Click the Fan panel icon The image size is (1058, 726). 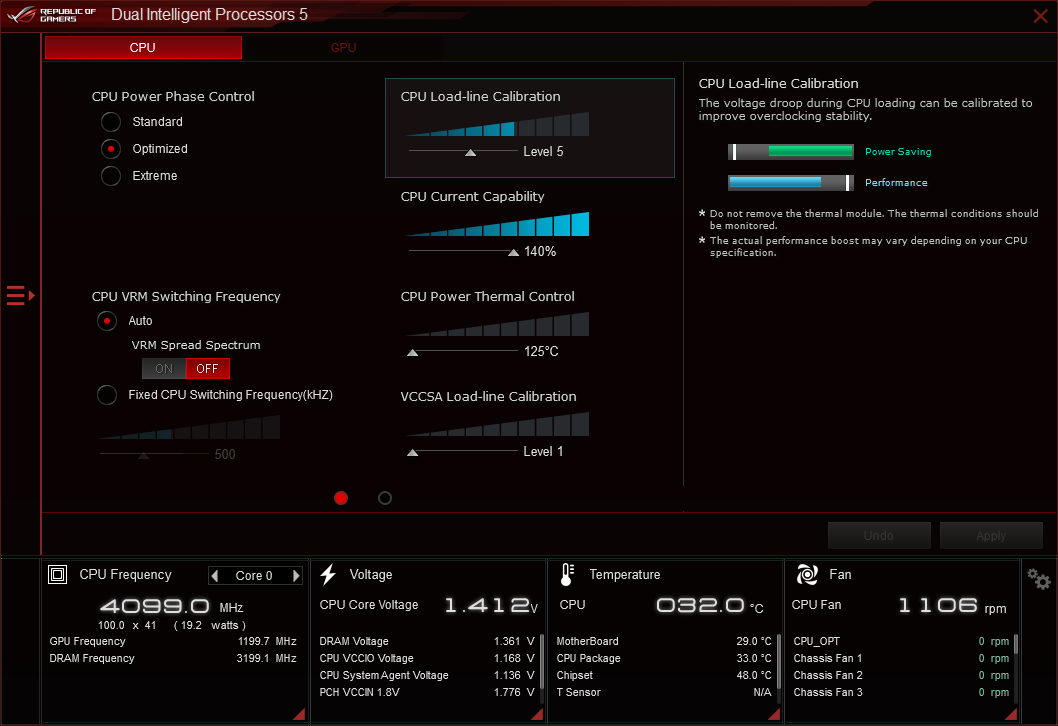click(807, 575)
